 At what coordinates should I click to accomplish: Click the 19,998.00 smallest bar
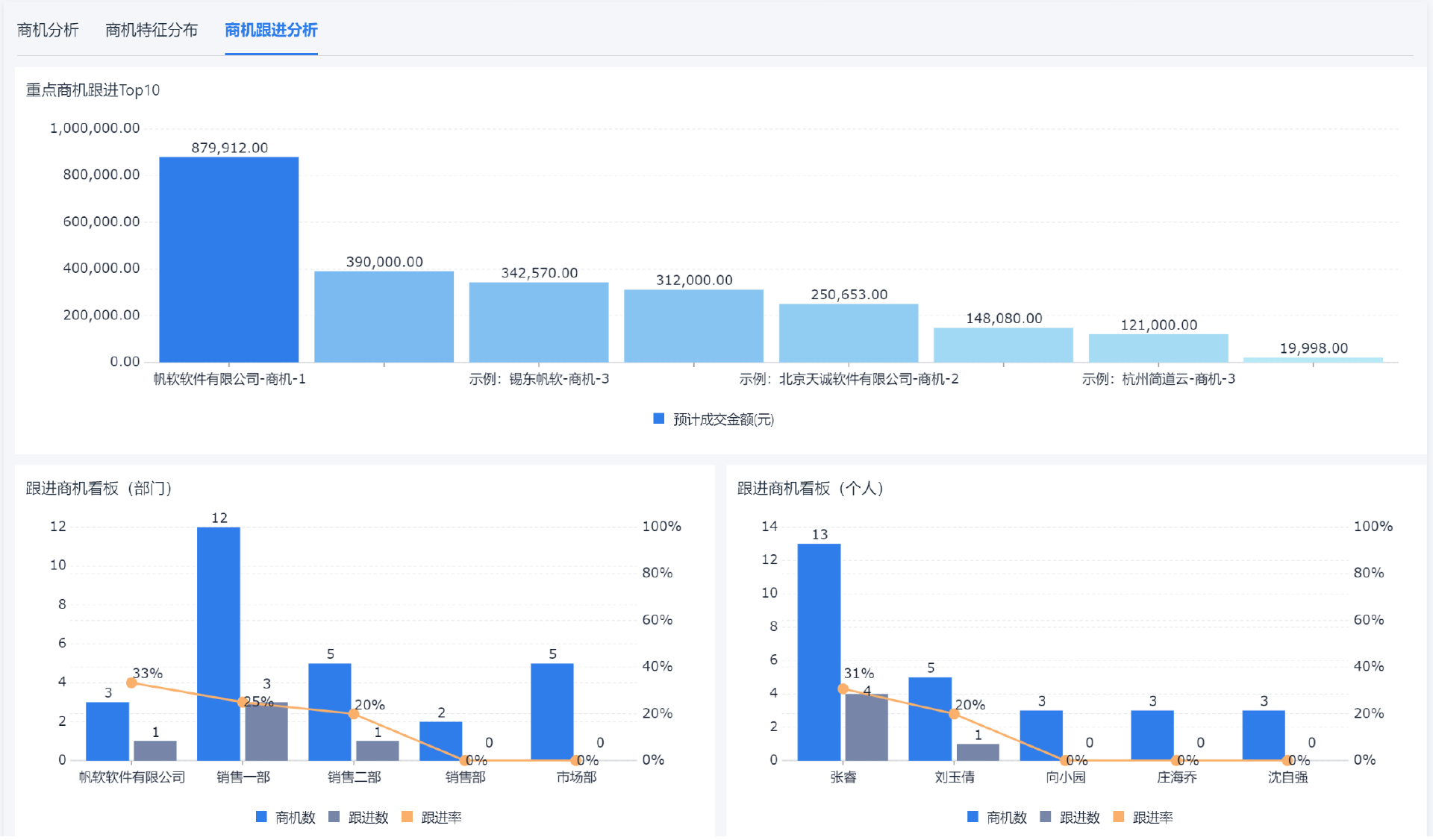pyautogui.click(x=1313, y=360)
